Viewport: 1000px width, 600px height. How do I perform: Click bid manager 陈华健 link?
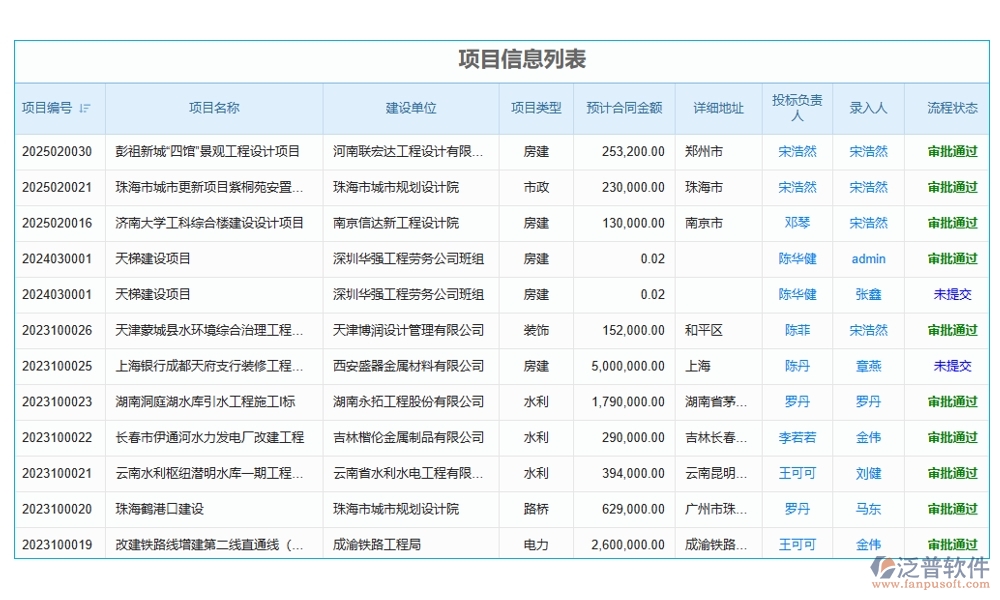tap(797, 259)
